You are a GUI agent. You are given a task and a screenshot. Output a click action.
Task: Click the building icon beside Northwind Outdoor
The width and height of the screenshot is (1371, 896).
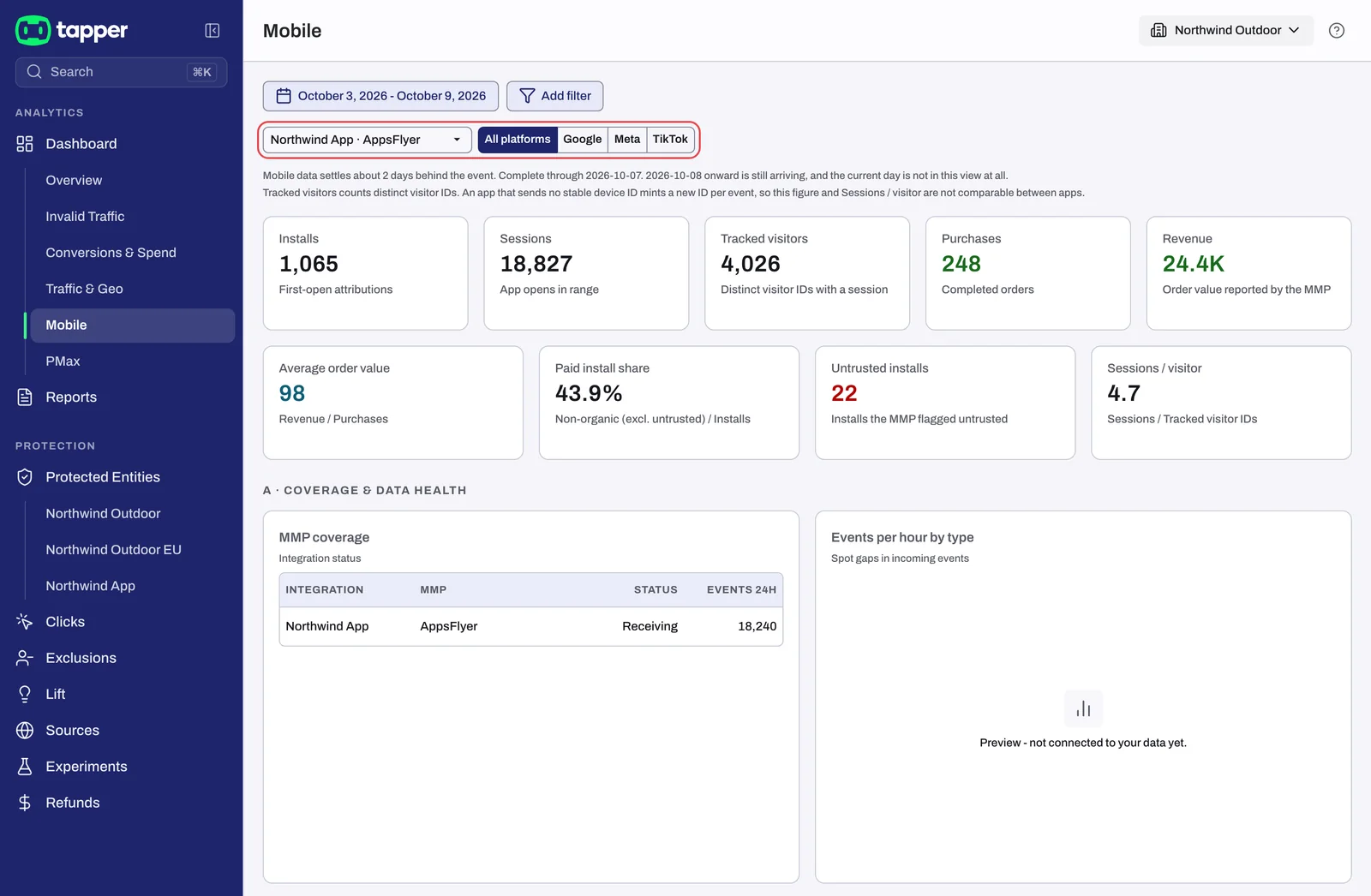coord(1158,30)
